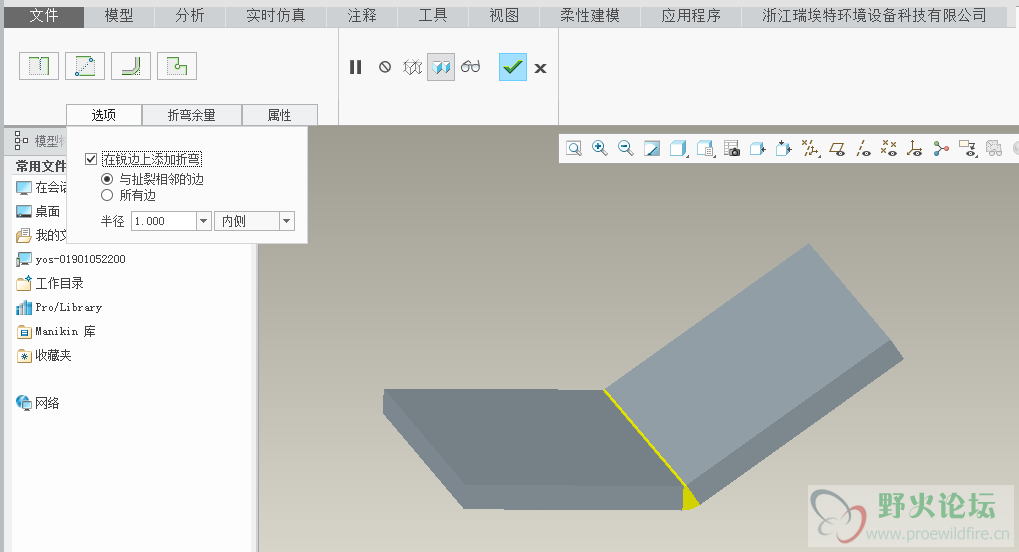
Task: Click the first conversion type icon
Action: click(39, 66)
